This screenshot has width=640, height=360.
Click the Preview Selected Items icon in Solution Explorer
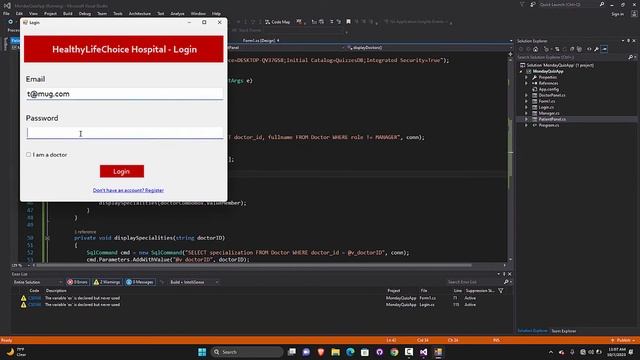tap(604, 49)
